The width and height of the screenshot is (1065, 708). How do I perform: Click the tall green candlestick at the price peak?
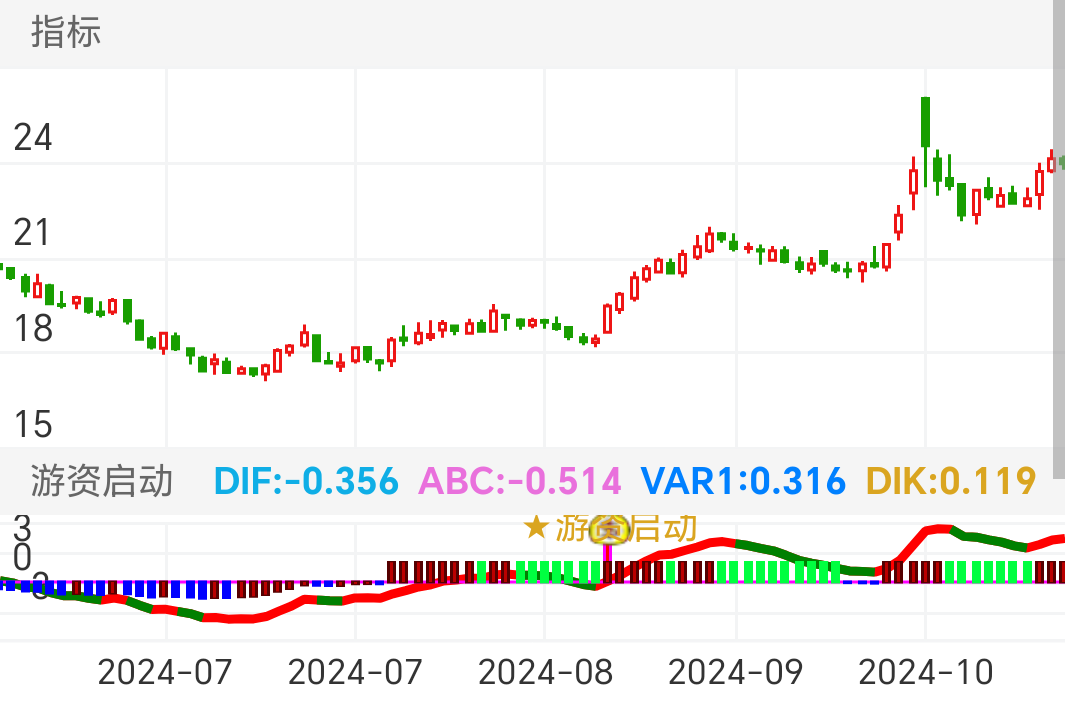[925, 121]
